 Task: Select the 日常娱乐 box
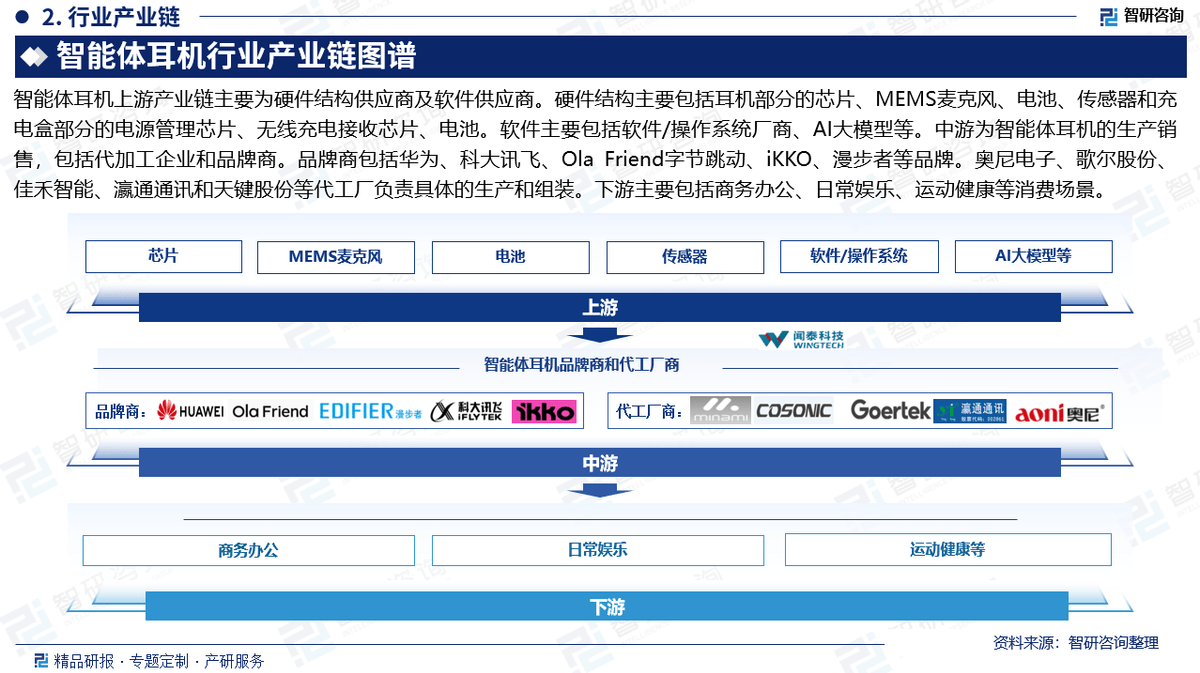click(x=597, y=550)
